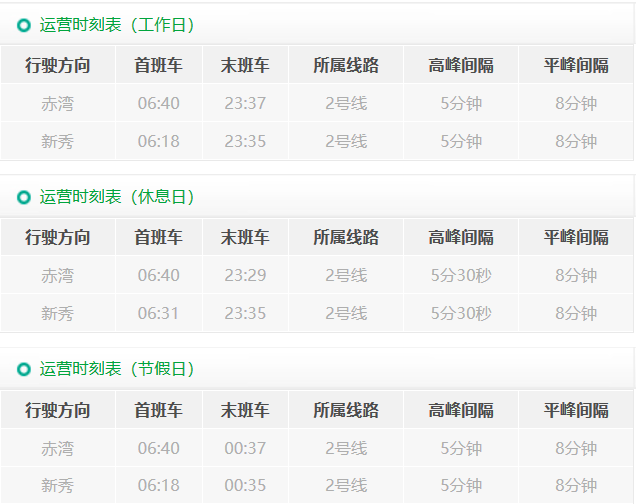This screenshot has height=504, width=638.
Task: Click the 平峰间隔 header in the holiday table
Action: pos(576,410)
